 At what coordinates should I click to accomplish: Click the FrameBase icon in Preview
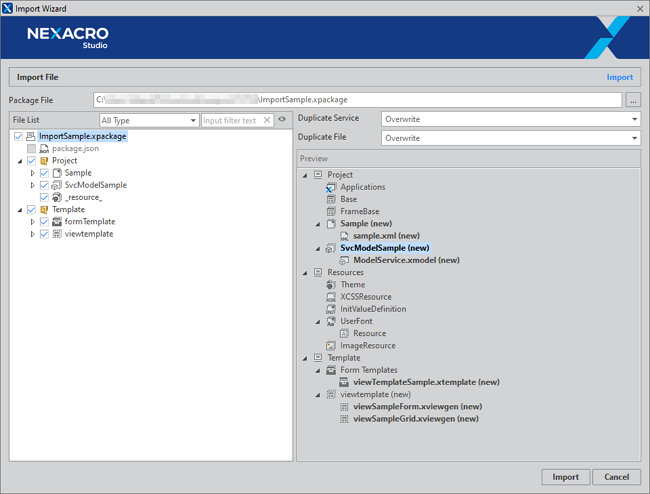(x=331, y=212)
